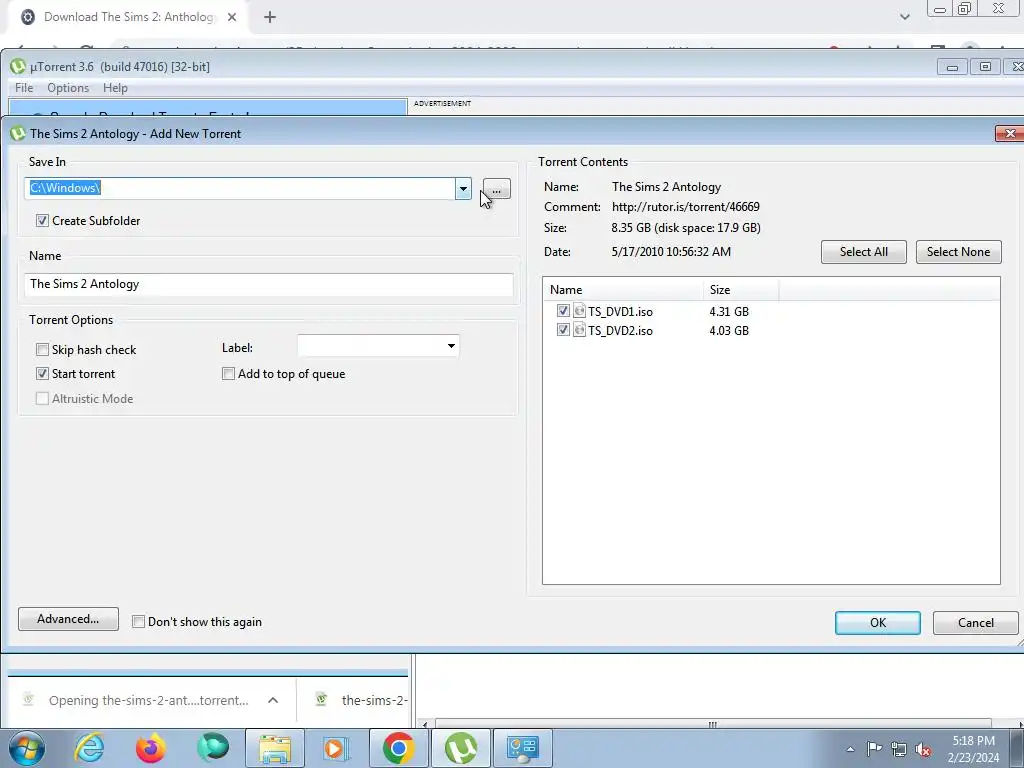Open the Save In path dropdown

click(x=463, y=189)
